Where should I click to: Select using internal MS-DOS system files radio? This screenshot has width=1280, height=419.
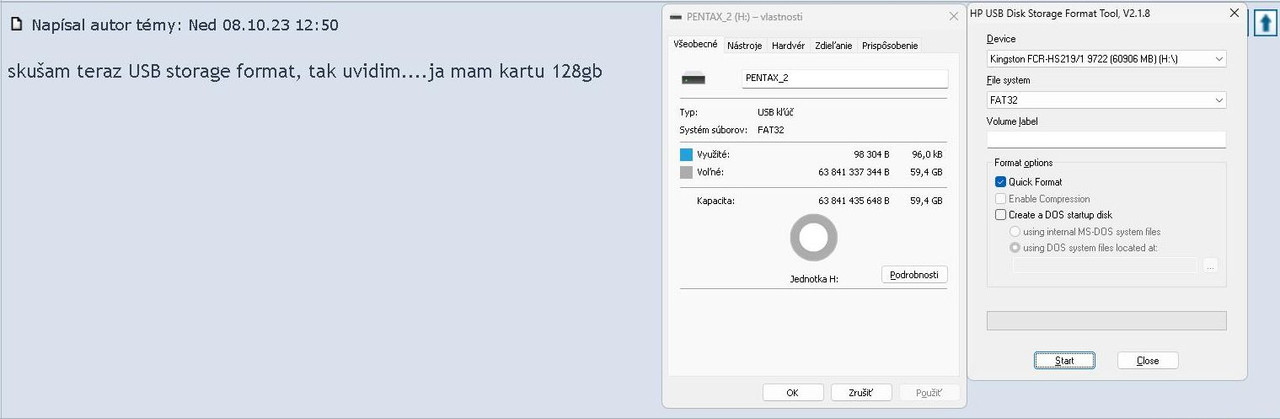(x=1015, y=232)
